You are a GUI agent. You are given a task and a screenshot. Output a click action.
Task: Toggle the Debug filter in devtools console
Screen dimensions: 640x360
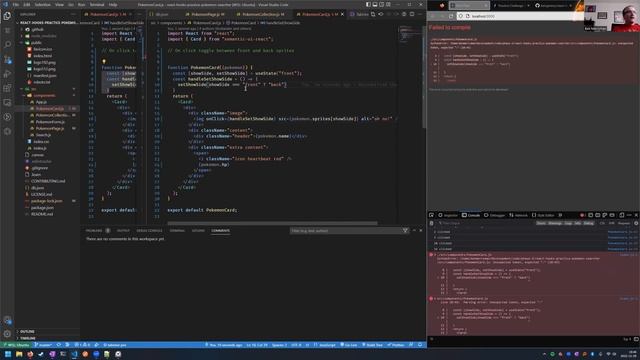588,223
